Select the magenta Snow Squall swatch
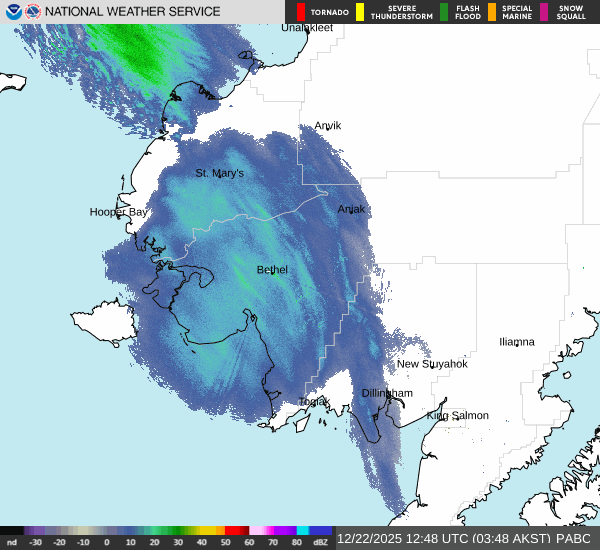Screen dimensions: 600x550 544,12
